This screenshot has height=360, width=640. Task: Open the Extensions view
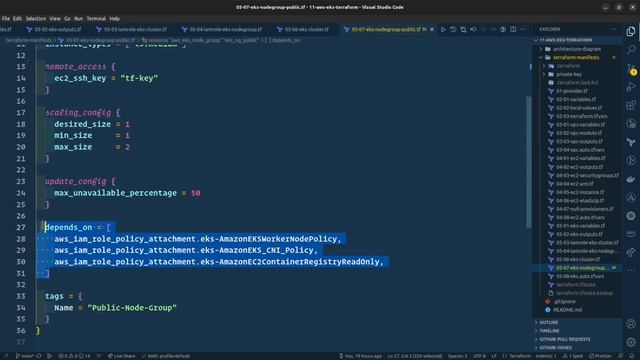click(631, 105)
